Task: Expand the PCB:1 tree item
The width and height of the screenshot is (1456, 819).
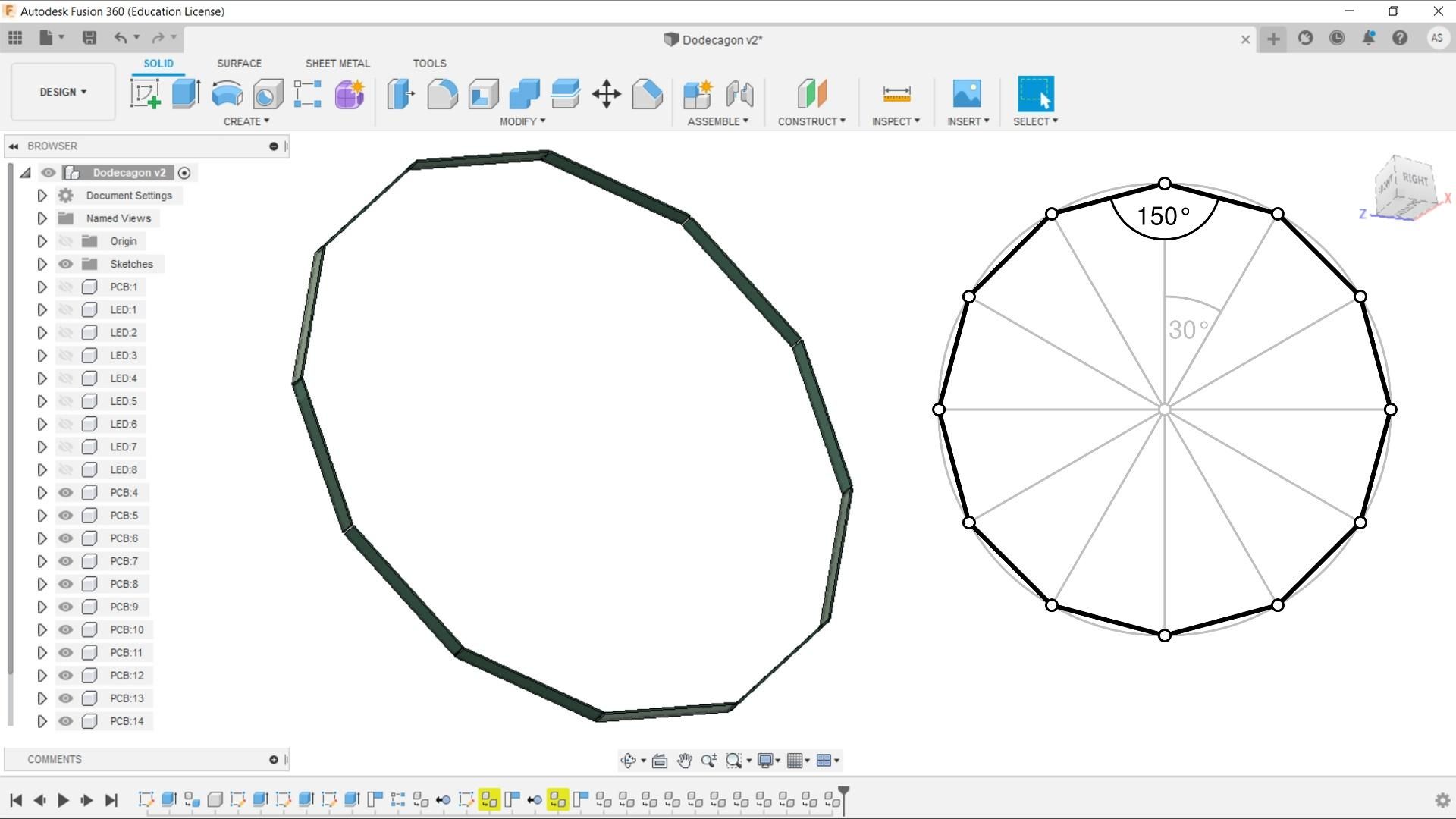Action: [42, 287]
